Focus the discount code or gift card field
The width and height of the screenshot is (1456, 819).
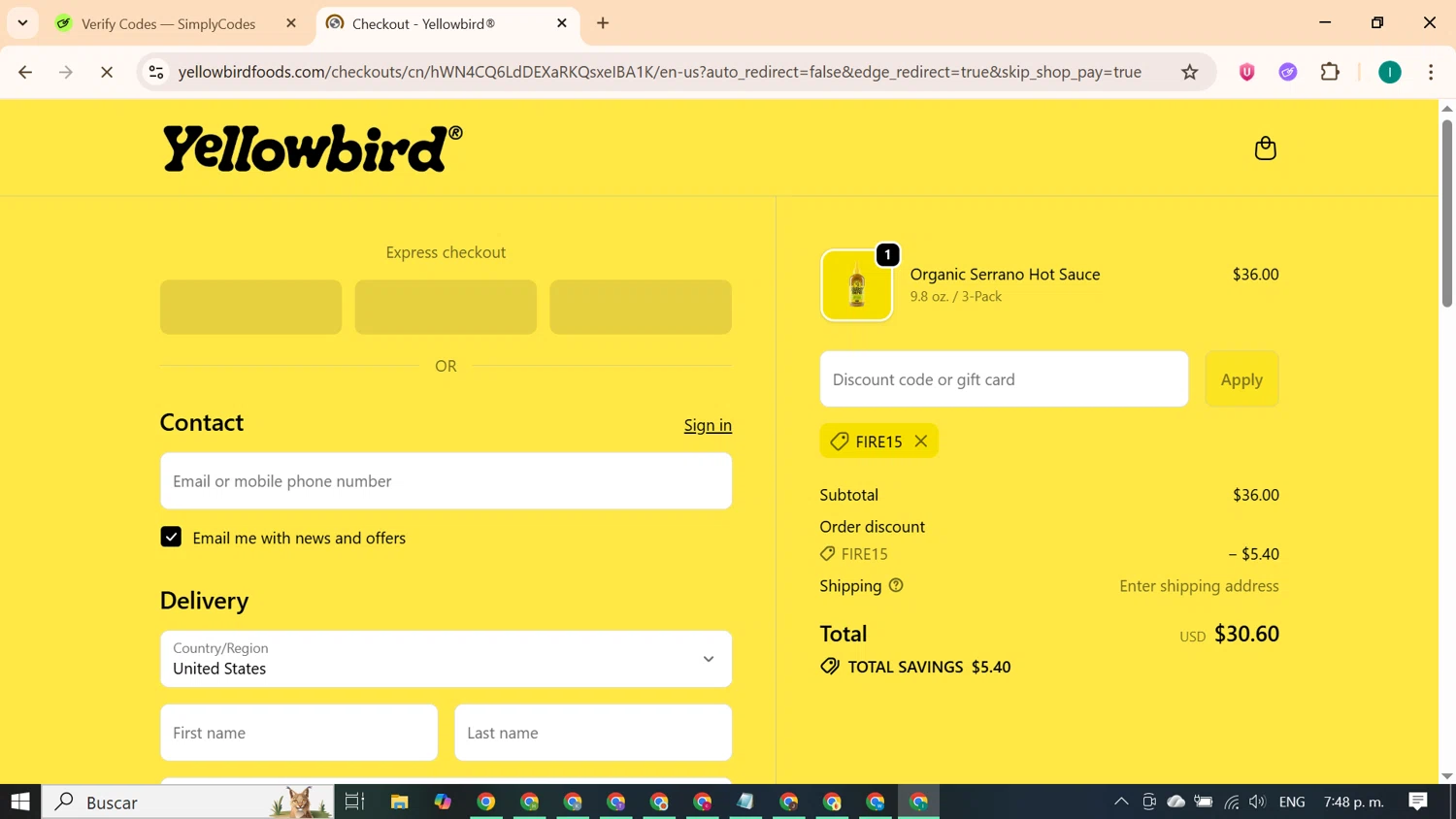[1004, 379]
